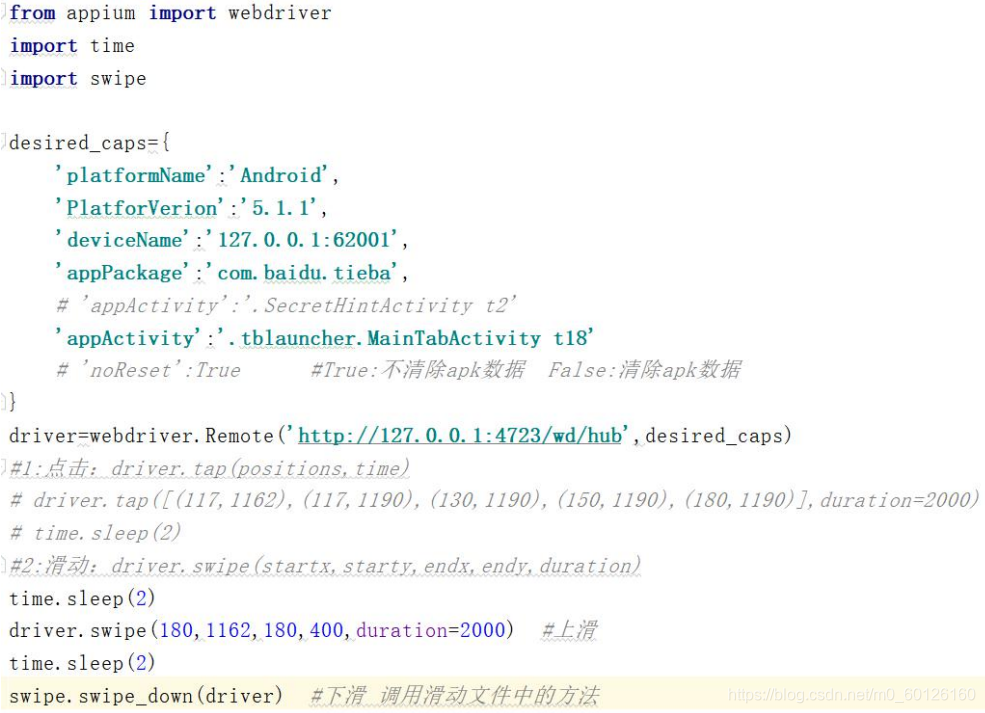Click the 'PlatforVerion' dictionary key
Viewport: 985px width, 713px height.
[x=138, y=207]
